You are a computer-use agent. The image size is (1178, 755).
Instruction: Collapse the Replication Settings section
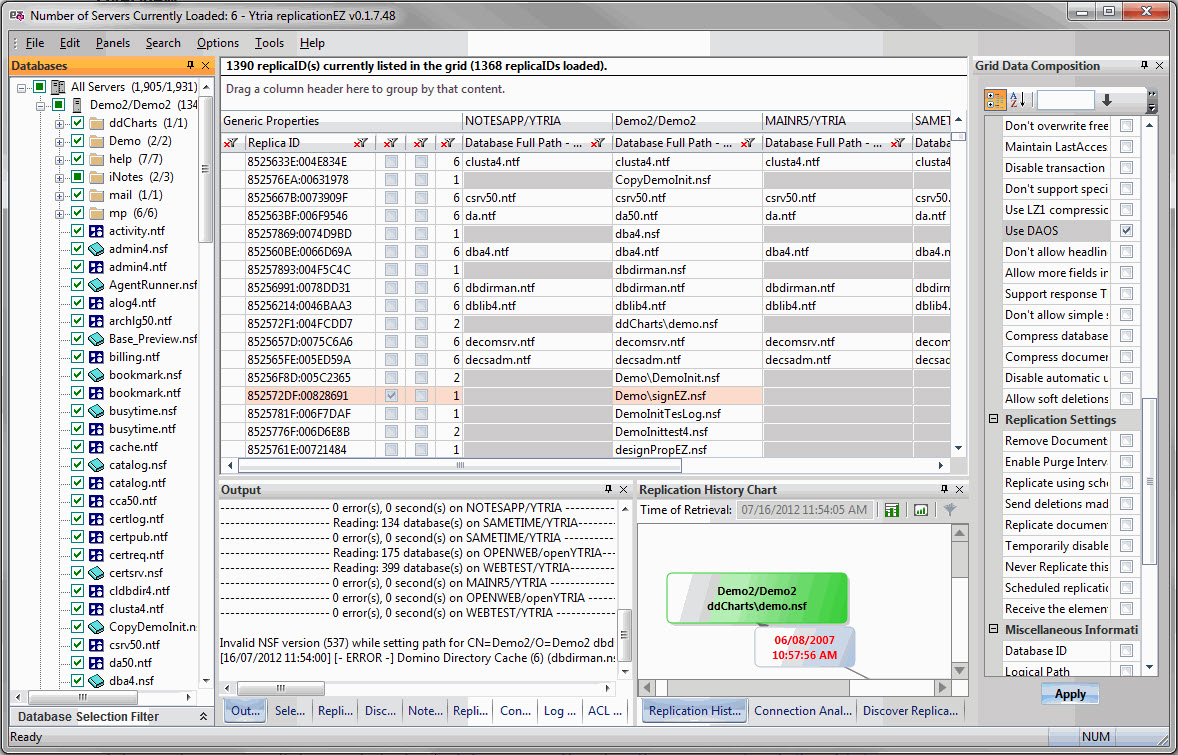pos(994,420)
